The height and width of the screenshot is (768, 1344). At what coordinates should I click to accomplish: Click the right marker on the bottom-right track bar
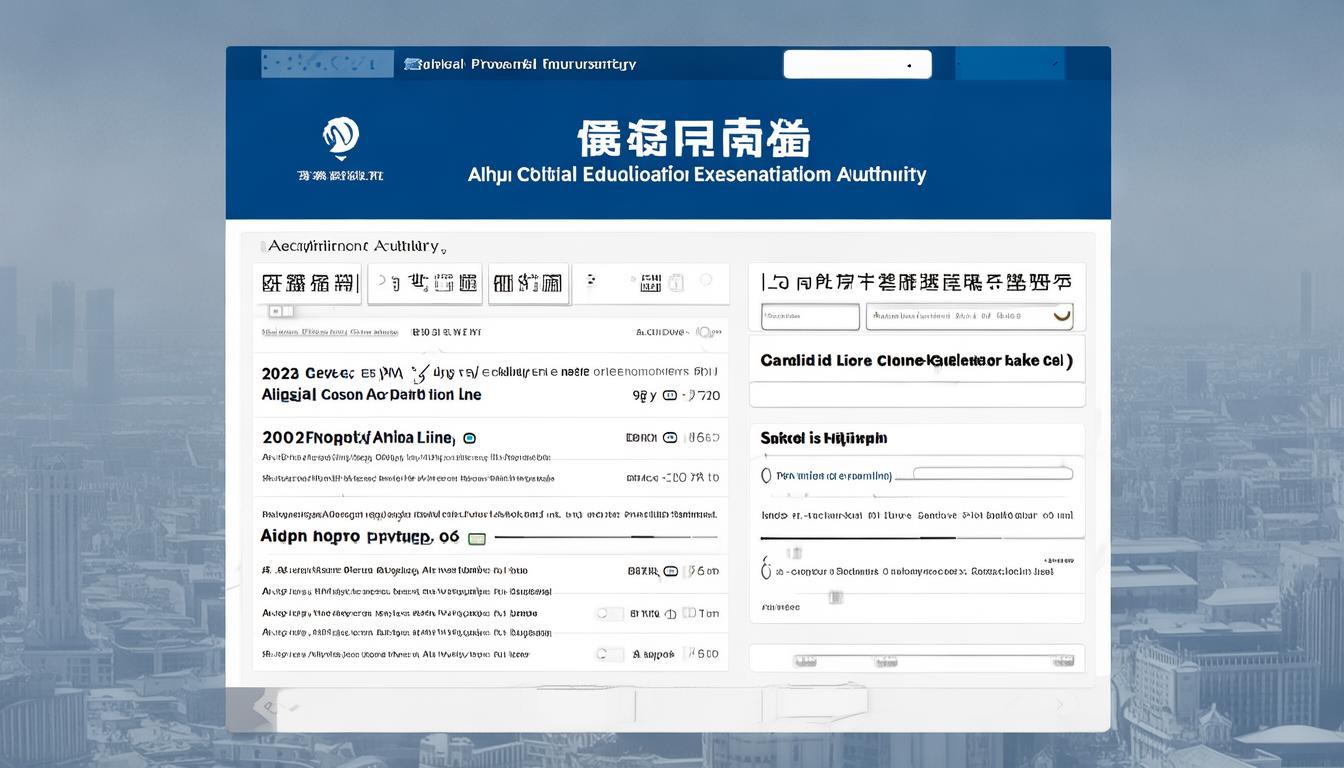1063,661
